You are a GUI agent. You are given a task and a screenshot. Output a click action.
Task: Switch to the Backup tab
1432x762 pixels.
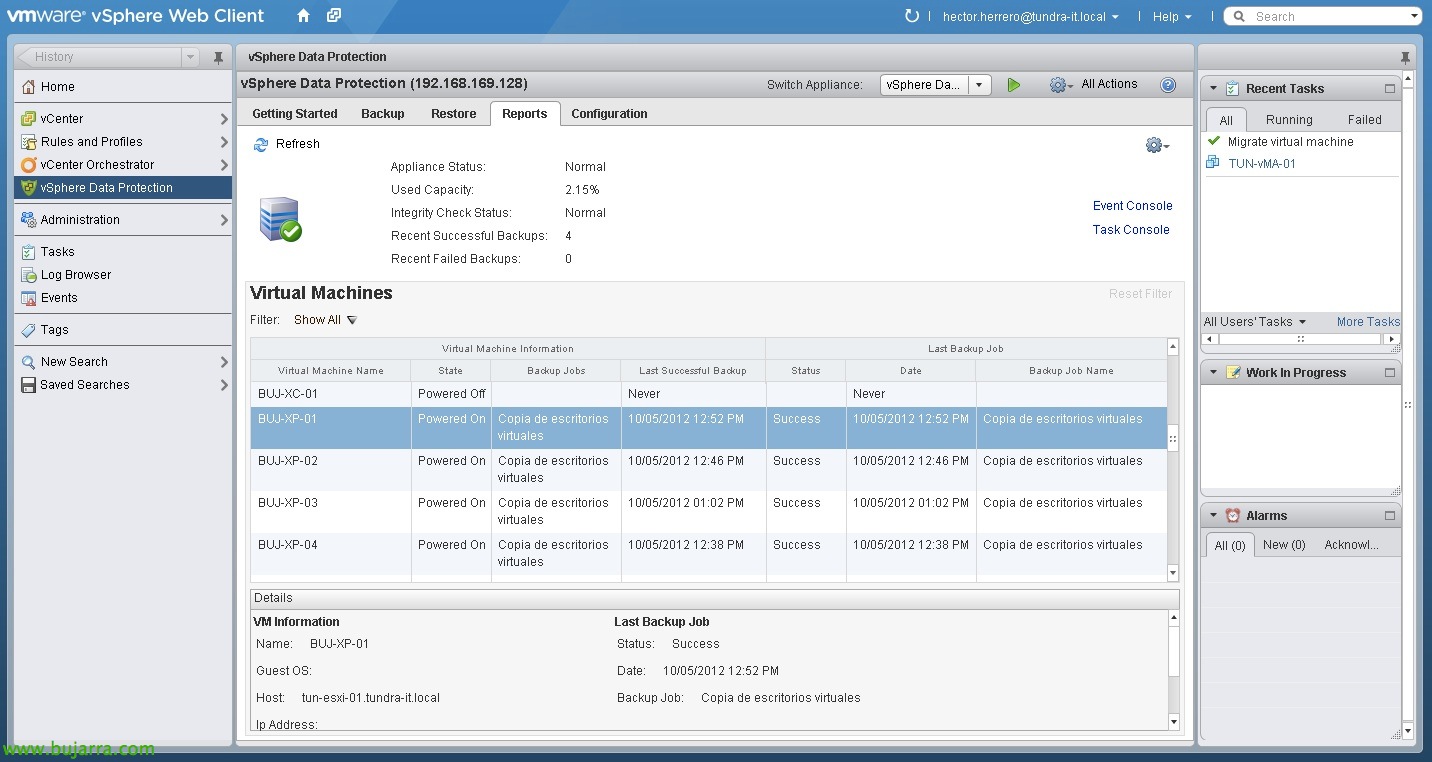point(383,114)
